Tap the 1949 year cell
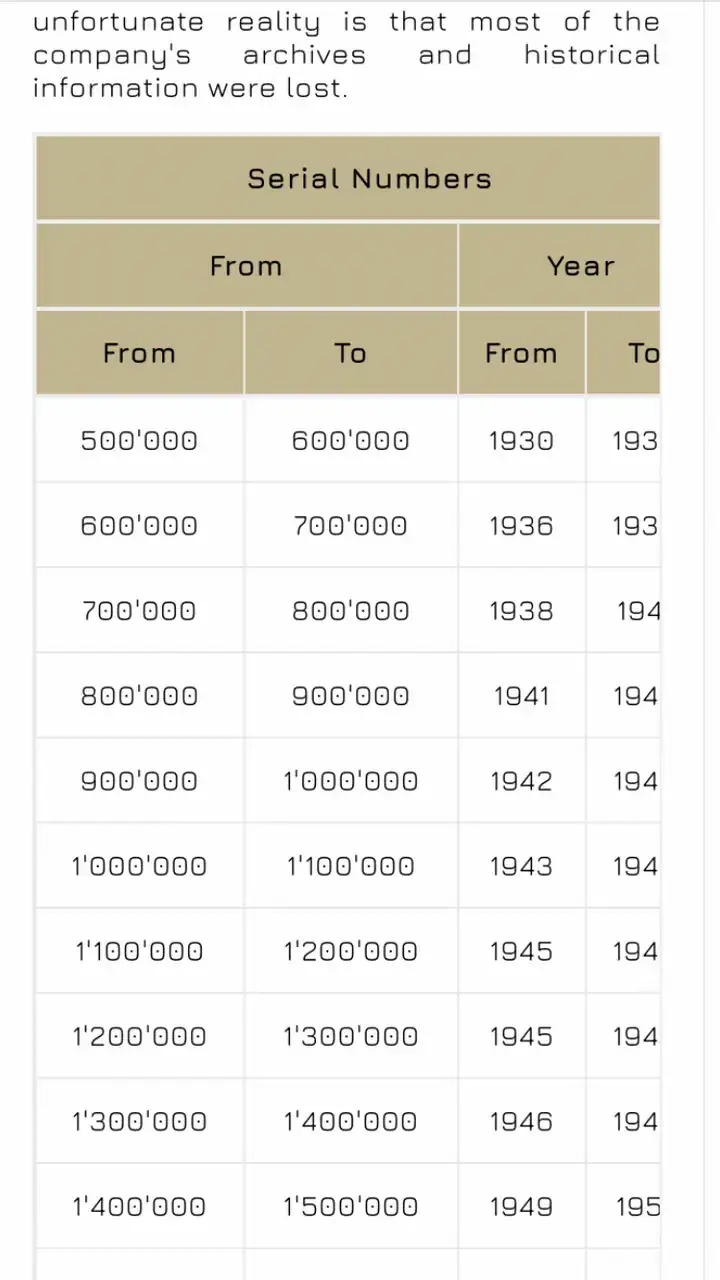Screen dimensions: 720x1280 (x=521, y=1206)
